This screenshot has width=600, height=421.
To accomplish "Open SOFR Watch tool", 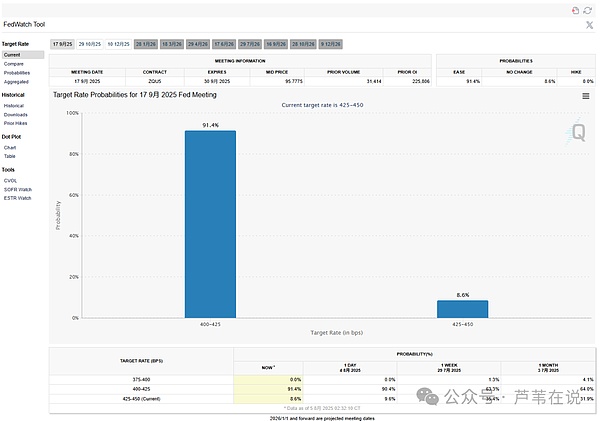I will 18,189.
